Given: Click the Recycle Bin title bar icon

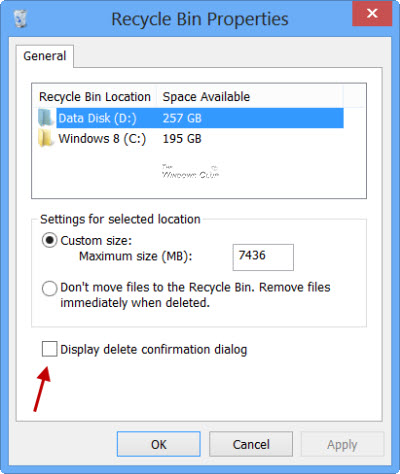Looking at the screenshot, I should click(x=20, y=19).
